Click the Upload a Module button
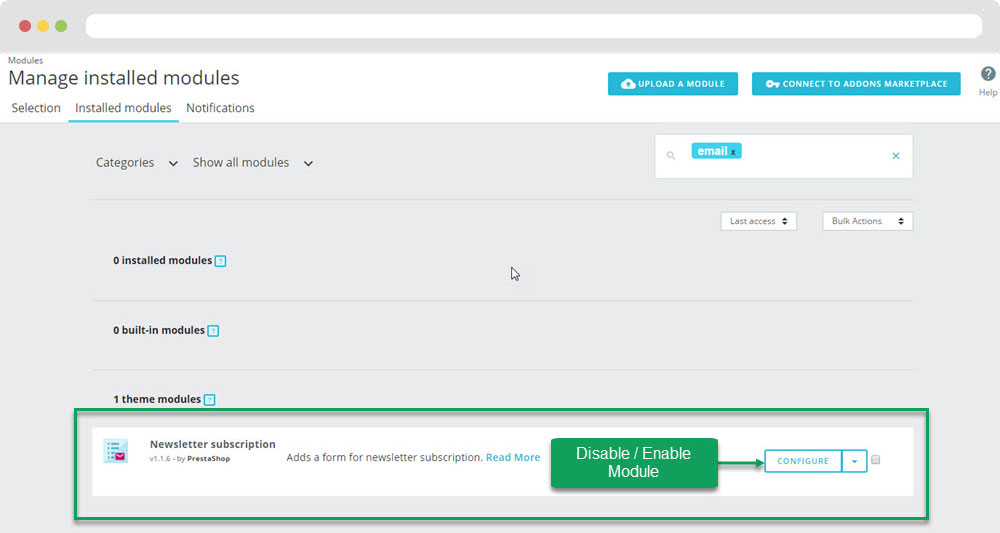 [673, 84]
